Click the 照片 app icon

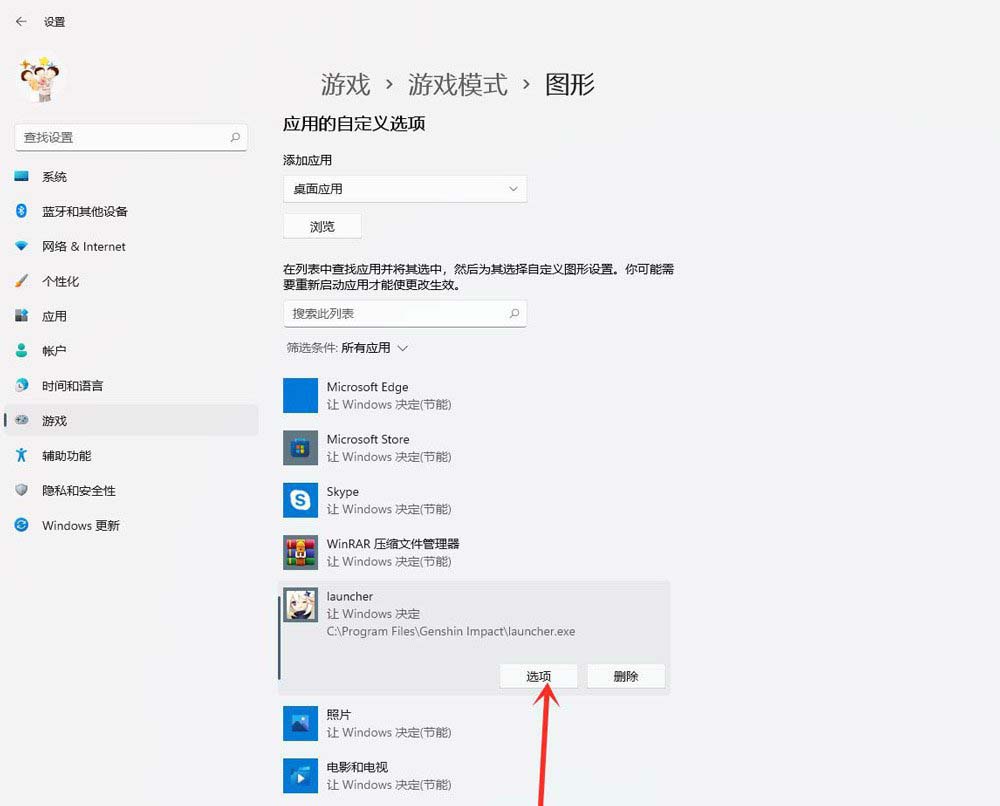tap(299, 723)
